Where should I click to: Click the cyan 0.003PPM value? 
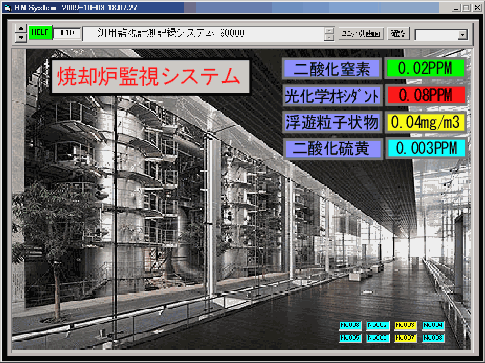426,148
